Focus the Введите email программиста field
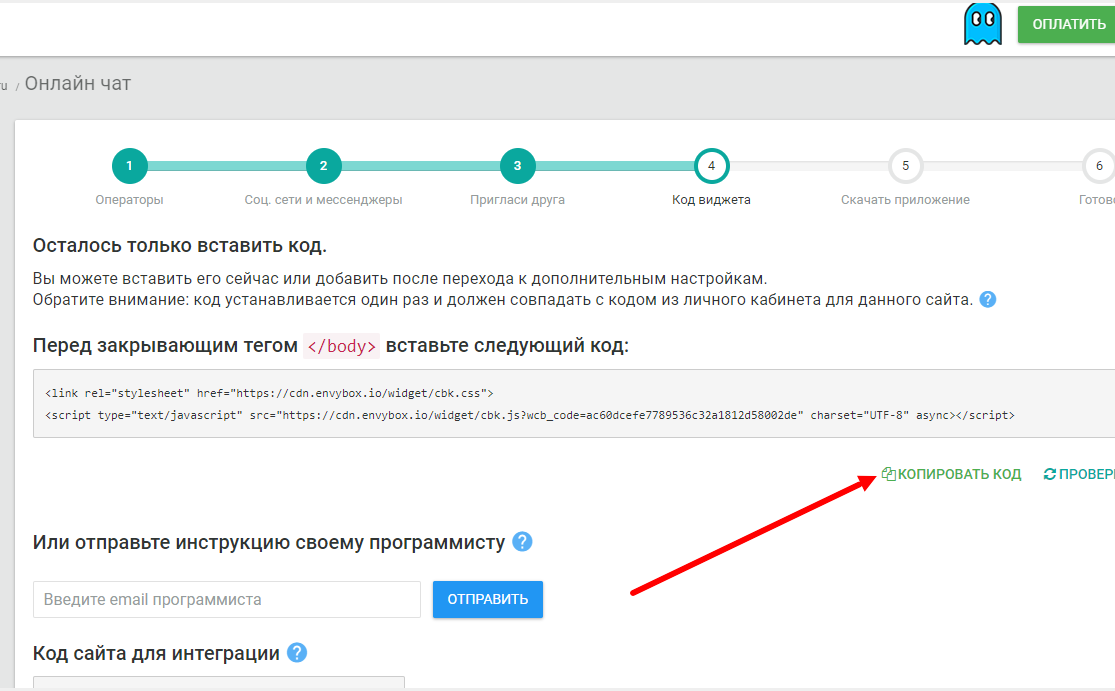The height and width of the screenshot is (691, 1115). 227,599
